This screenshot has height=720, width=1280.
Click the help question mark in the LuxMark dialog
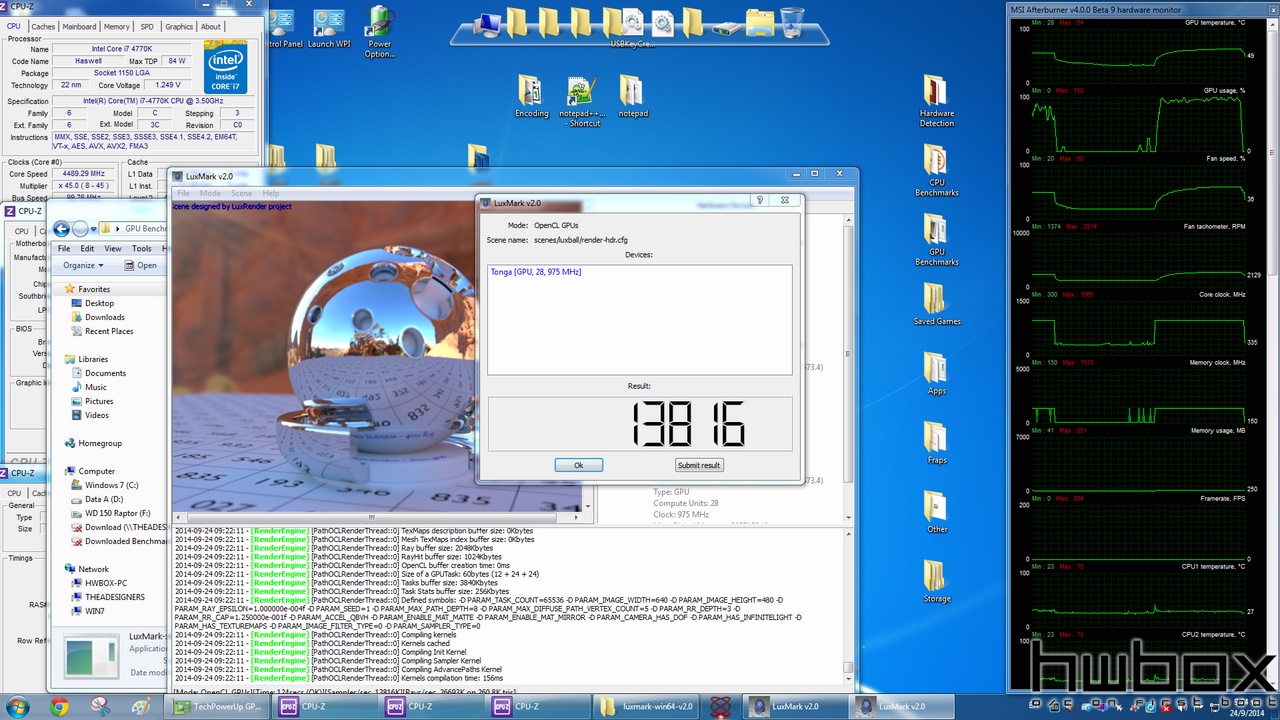point(760,200)
